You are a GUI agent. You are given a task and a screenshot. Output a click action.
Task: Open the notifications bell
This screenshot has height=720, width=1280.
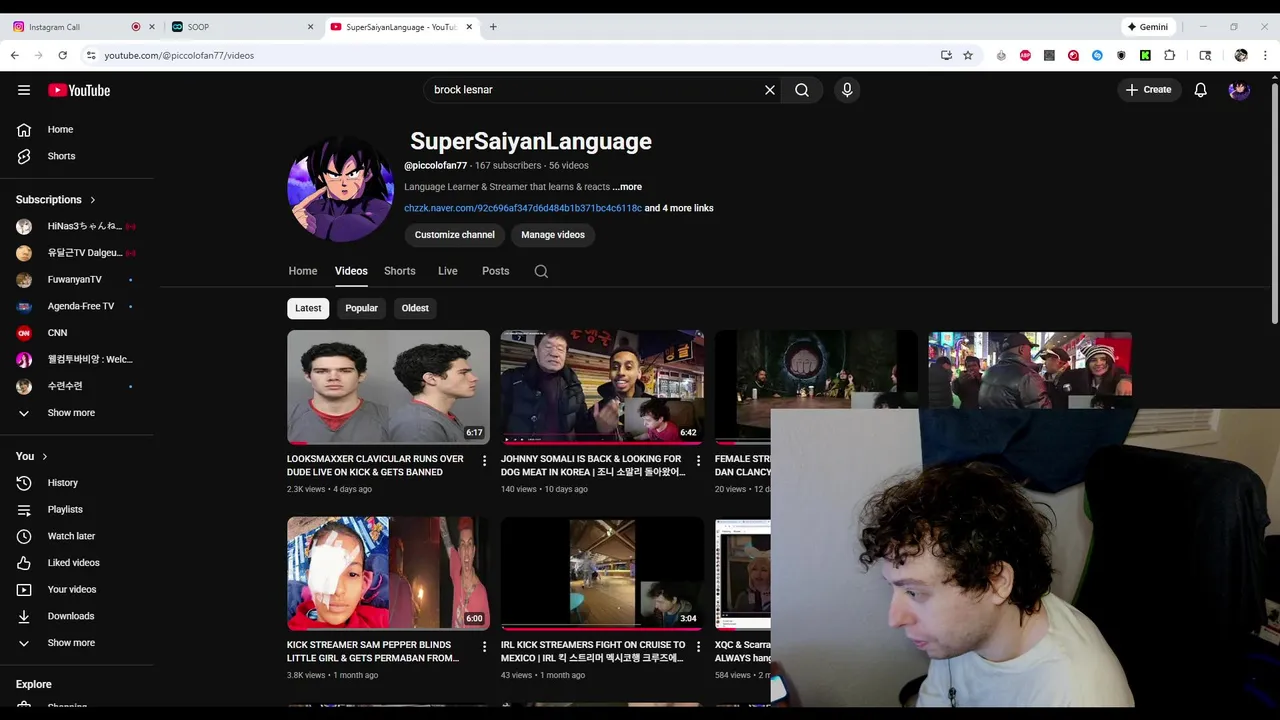click(1201, 90)
